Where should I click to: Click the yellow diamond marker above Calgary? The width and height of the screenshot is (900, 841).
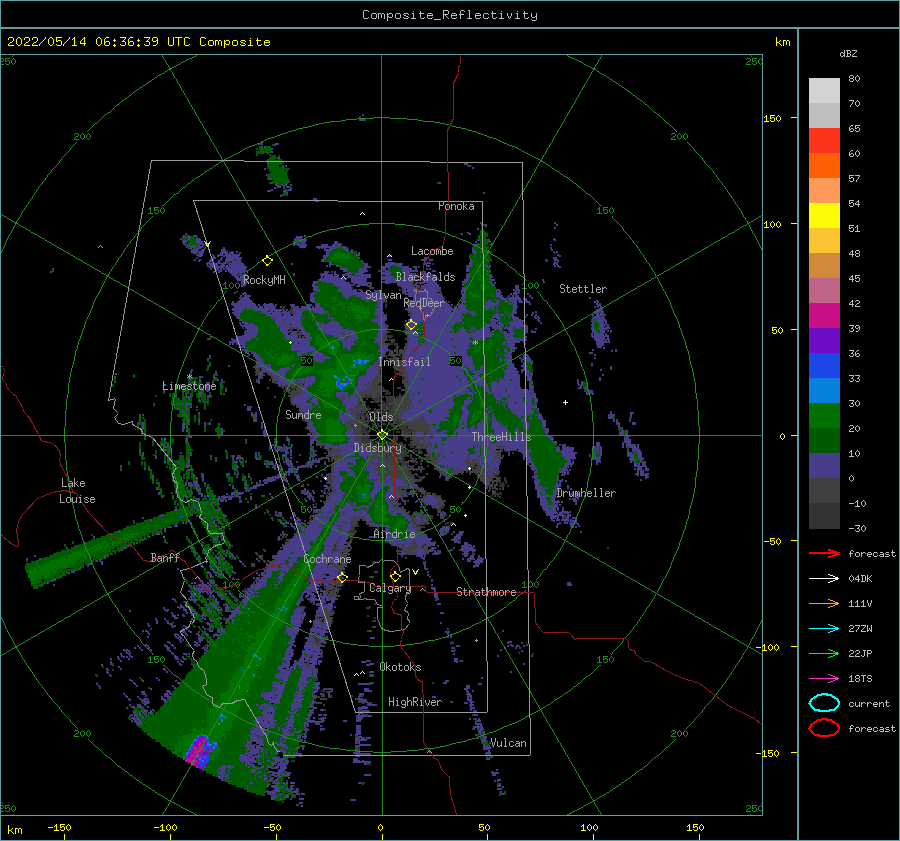pyautogui.click(x=395, y=576)
